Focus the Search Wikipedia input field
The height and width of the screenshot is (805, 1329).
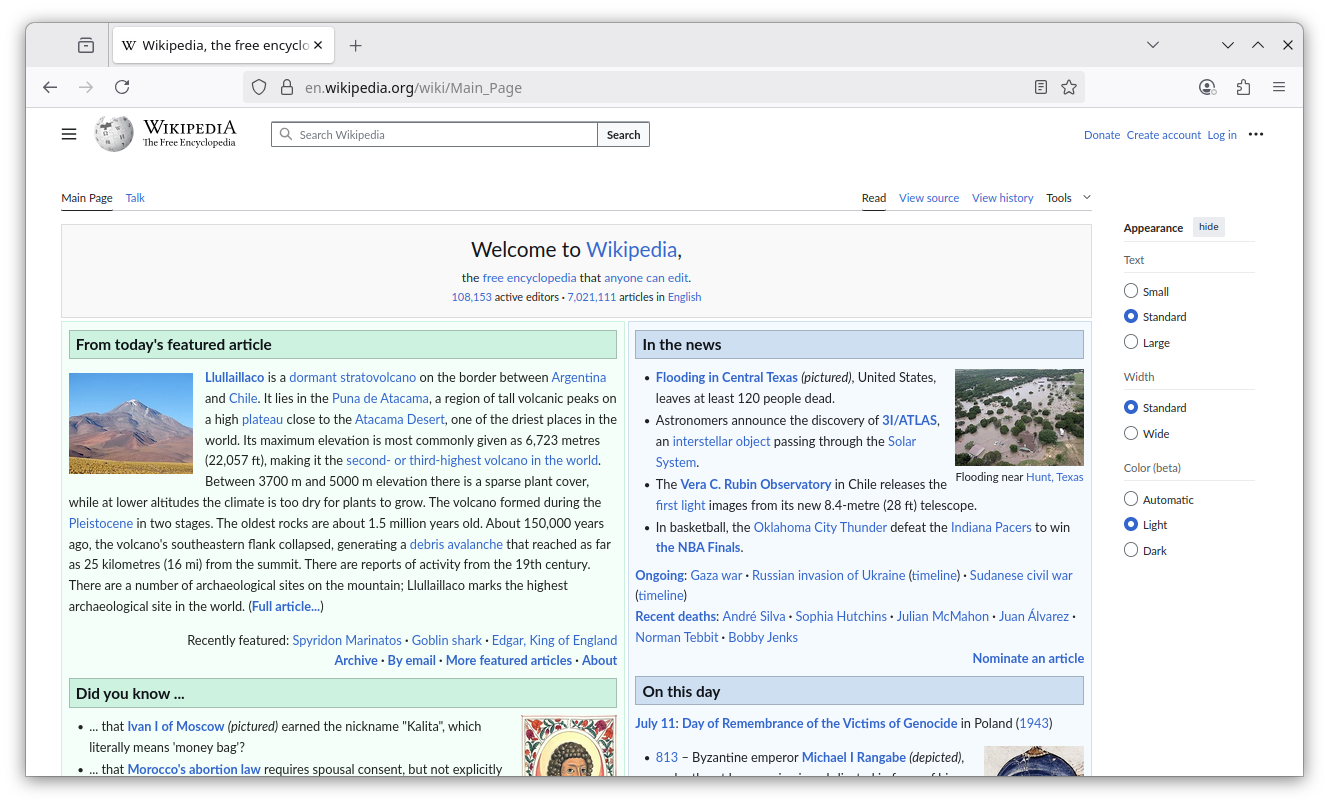434,134
